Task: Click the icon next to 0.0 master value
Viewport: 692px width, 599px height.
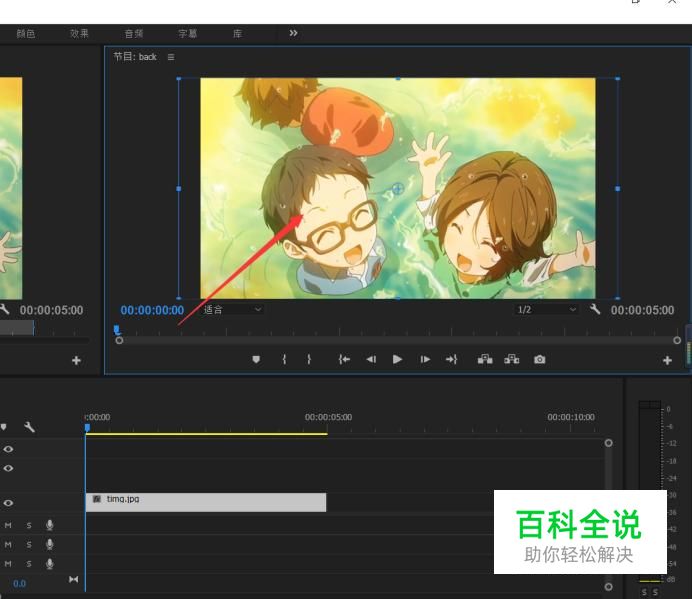Action: click(x=74, y=579)
